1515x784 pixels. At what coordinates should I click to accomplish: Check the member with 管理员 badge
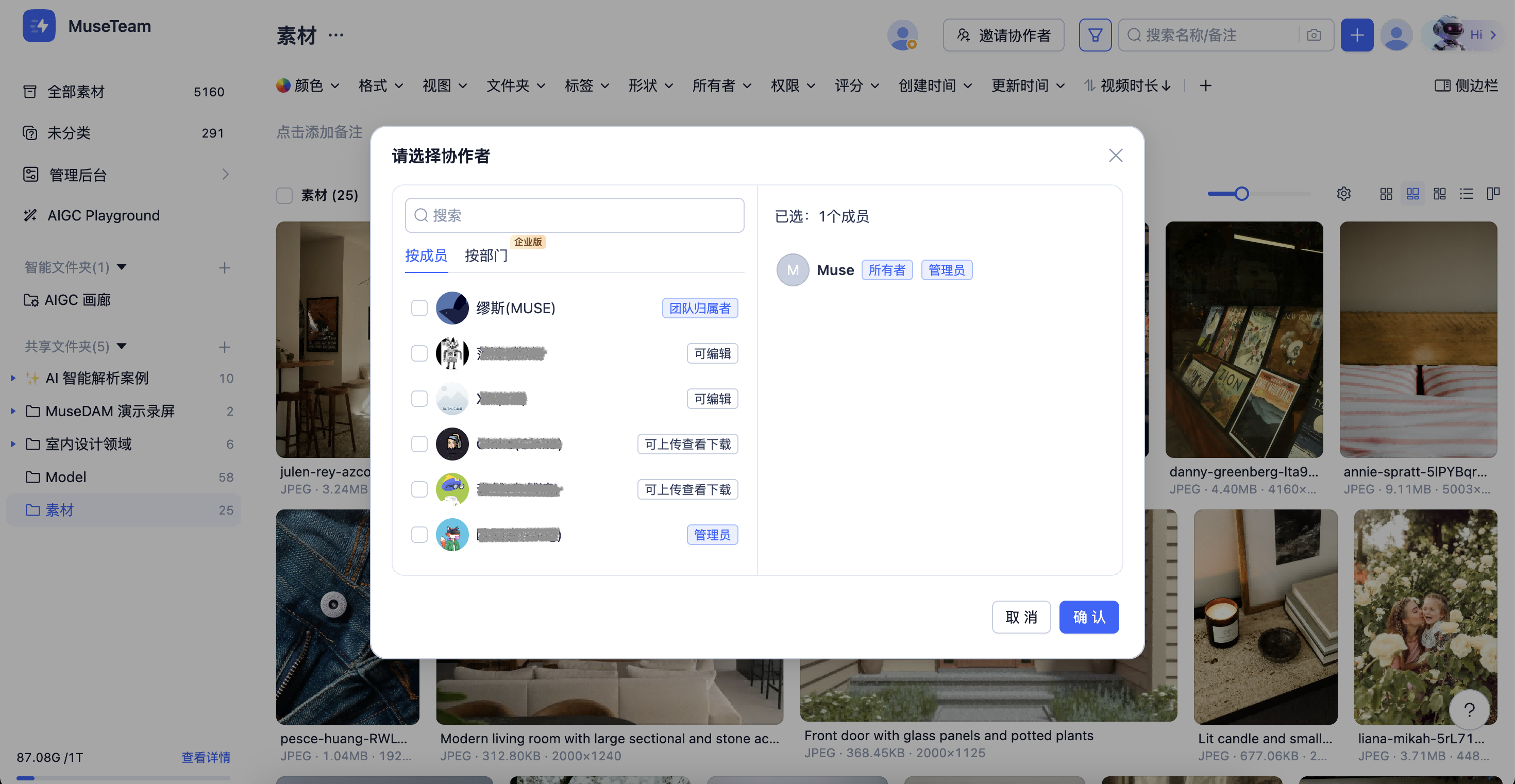(x=419, y=535)
